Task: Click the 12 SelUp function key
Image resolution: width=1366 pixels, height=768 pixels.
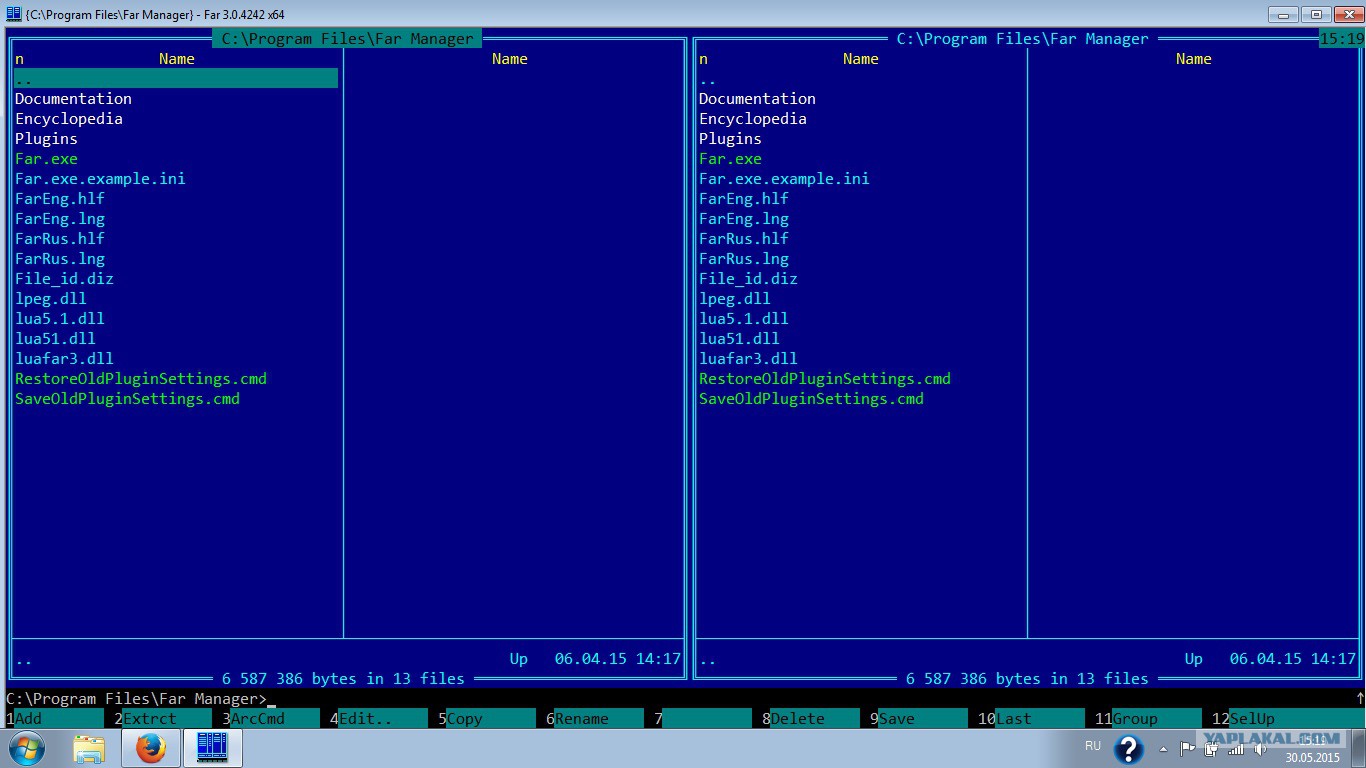Action: point(1288,718)
